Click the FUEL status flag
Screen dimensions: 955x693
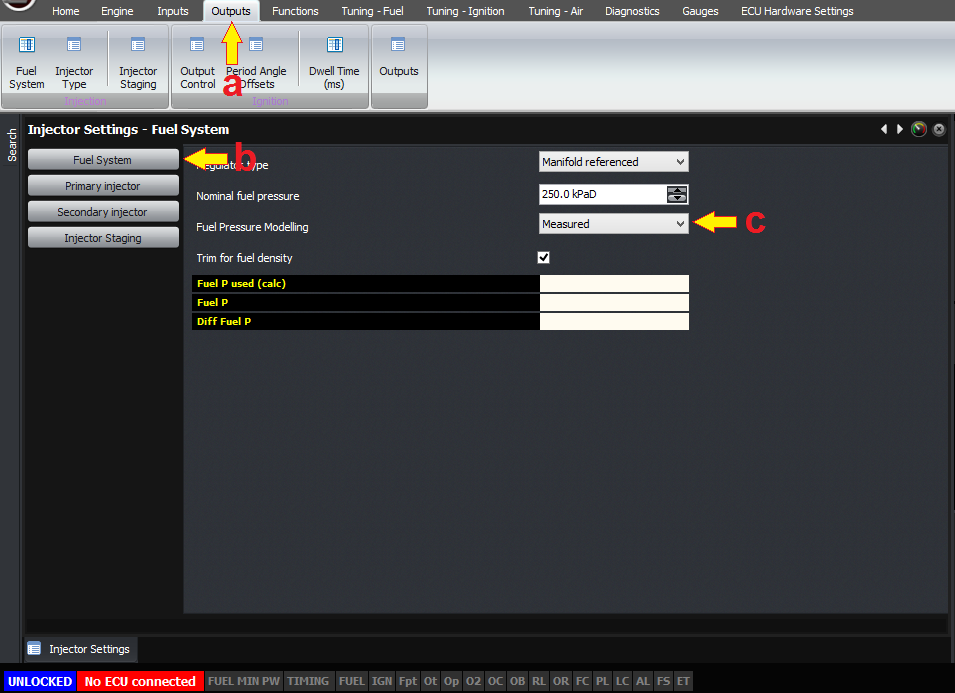[x=351, y=681]
